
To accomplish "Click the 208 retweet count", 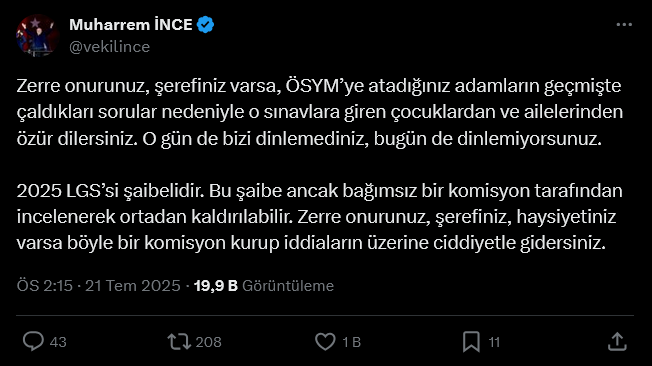I will click(208, 342).
